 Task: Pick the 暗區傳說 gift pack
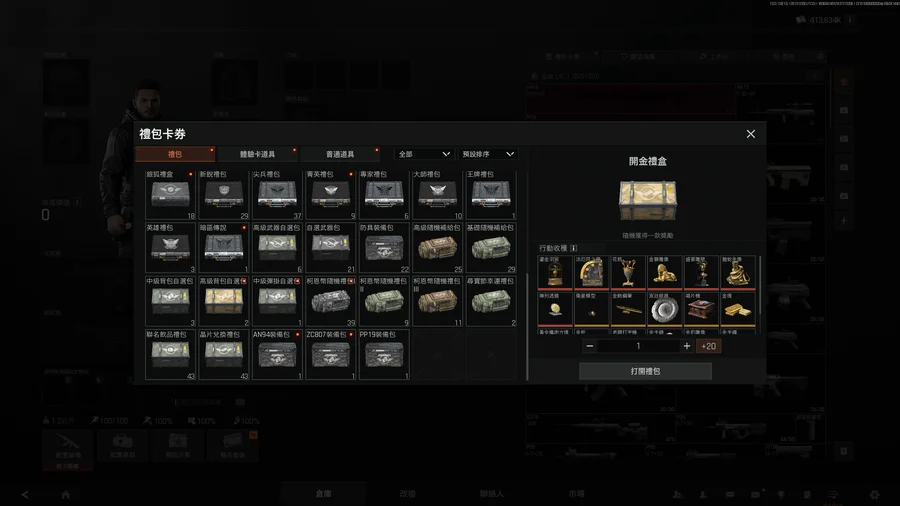click(224, 248)
